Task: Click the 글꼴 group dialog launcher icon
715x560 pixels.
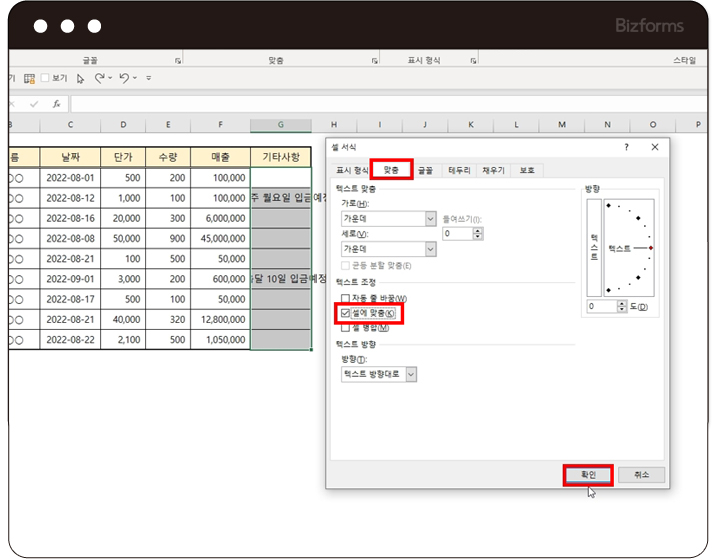Action: (178, 61)
